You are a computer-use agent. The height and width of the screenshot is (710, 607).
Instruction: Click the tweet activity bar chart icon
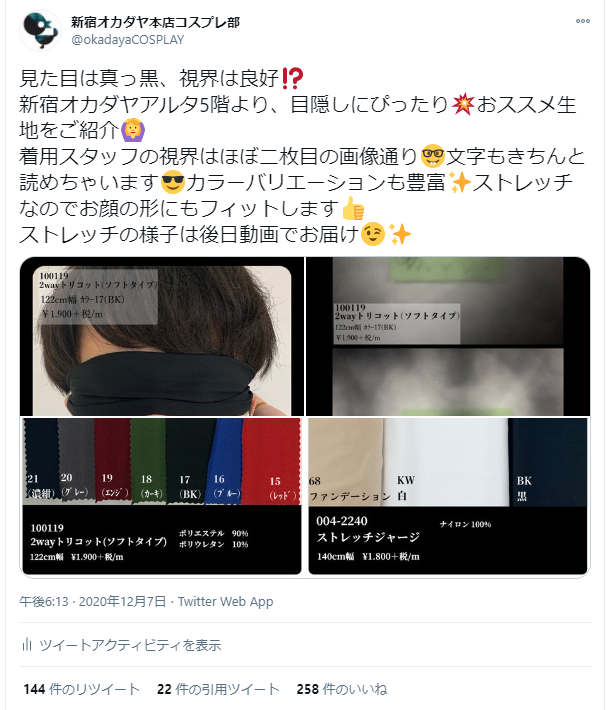click(x=26, y=644)
